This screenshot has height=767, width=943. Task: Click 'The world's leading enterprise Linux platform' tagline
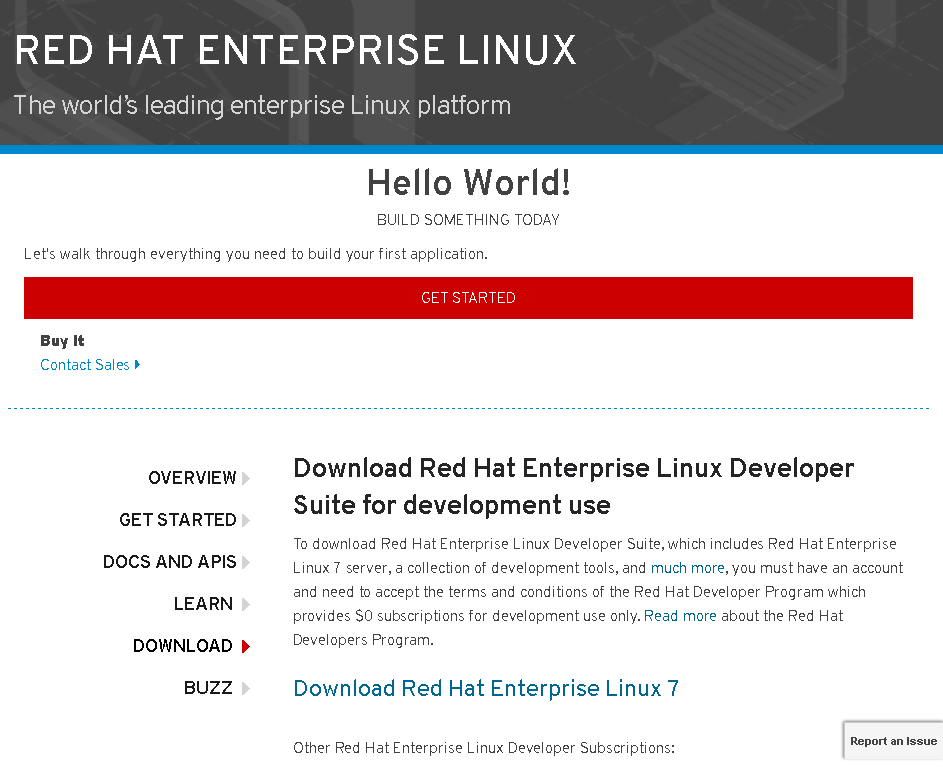click(x=262, y=105)
